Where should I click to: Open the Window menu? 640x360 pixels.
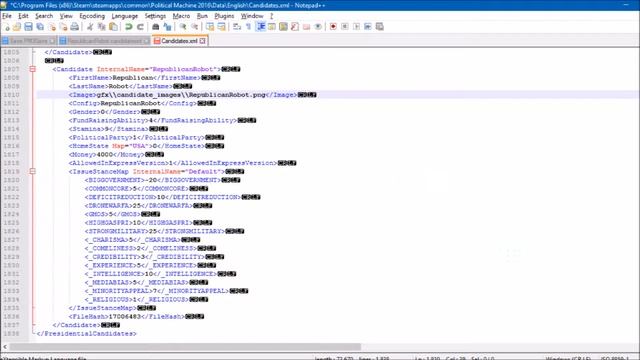[x=252, y=16]
